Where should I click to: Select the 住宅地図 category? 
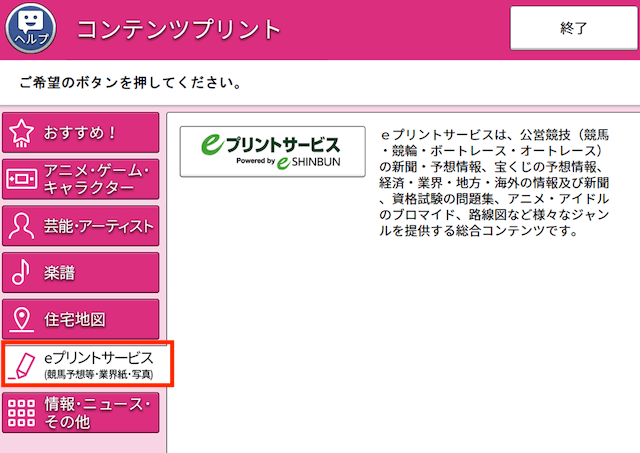(x=80, y=319)
